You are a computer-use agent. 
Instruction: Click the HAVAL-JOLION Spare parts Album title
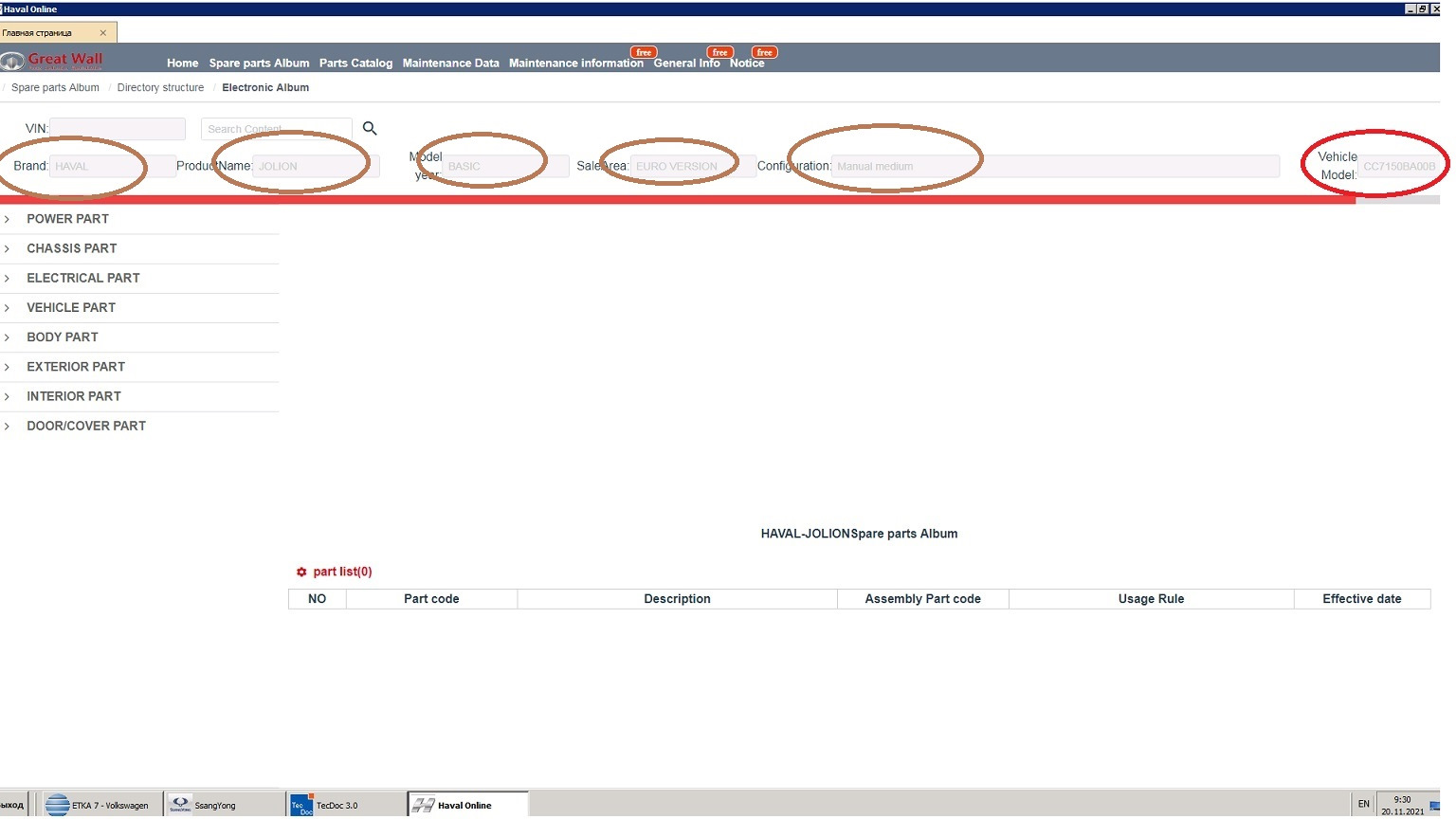[x=859, y=534]
